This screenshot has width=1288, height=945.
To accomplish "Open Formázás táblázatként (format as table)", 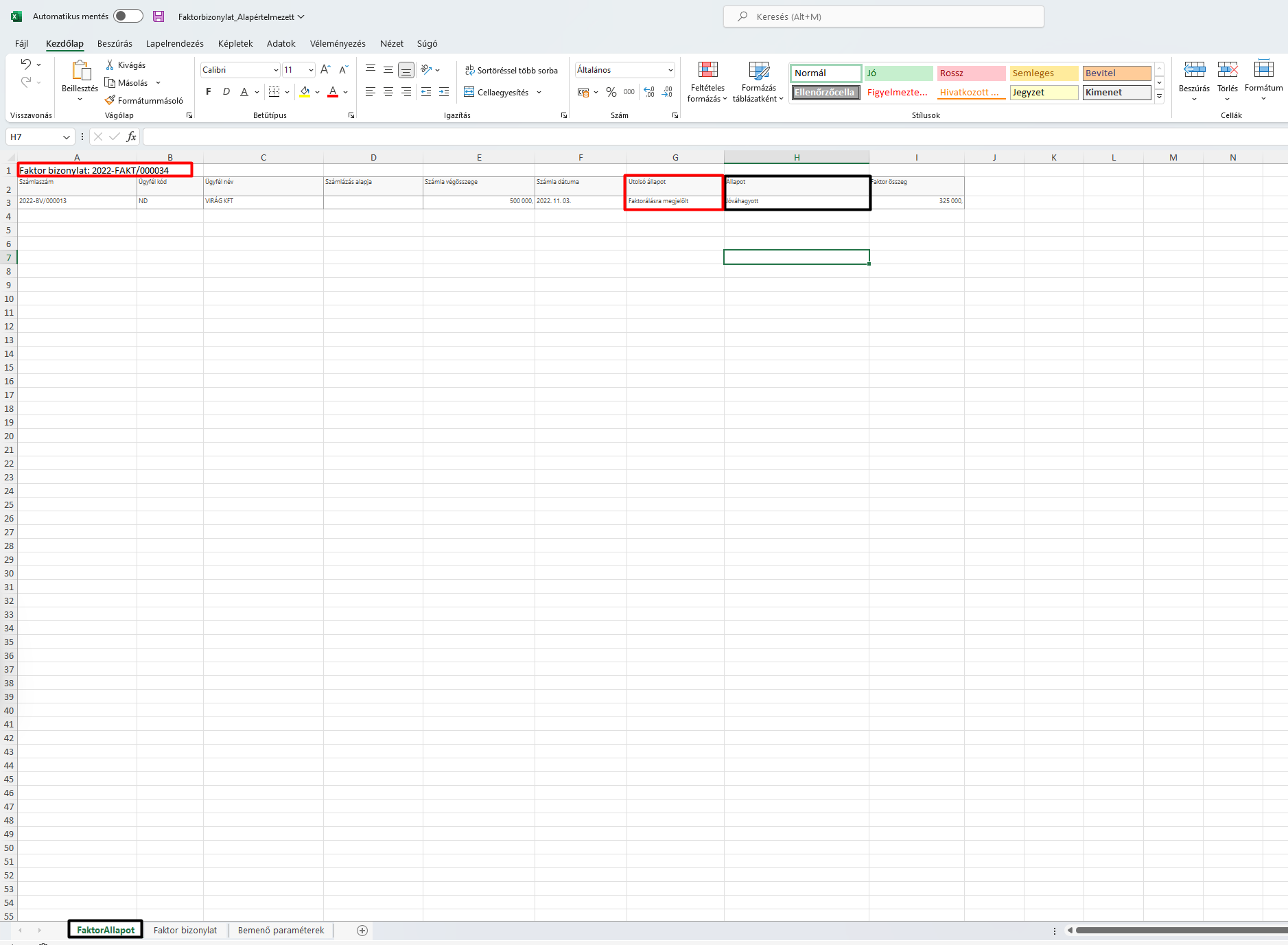I will (x=759, y=81).
